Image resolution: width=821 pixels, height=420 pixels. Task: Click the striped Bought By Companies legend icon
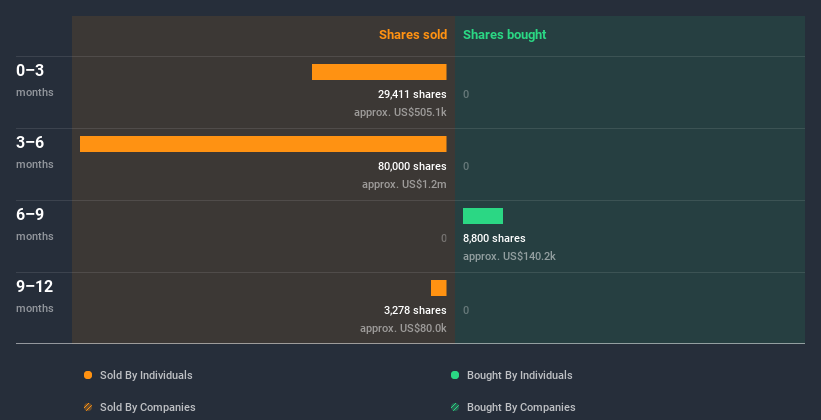[x=455, y=407]
